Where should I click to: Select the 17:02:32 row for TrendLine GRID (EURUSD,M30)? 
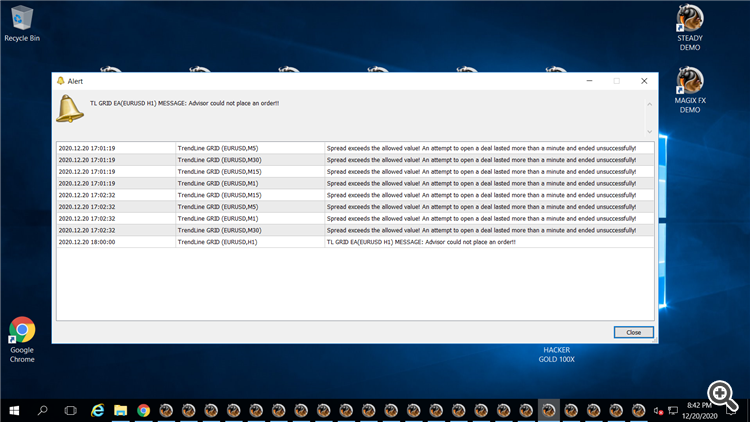pyautogui.click(x=355, y=230)
